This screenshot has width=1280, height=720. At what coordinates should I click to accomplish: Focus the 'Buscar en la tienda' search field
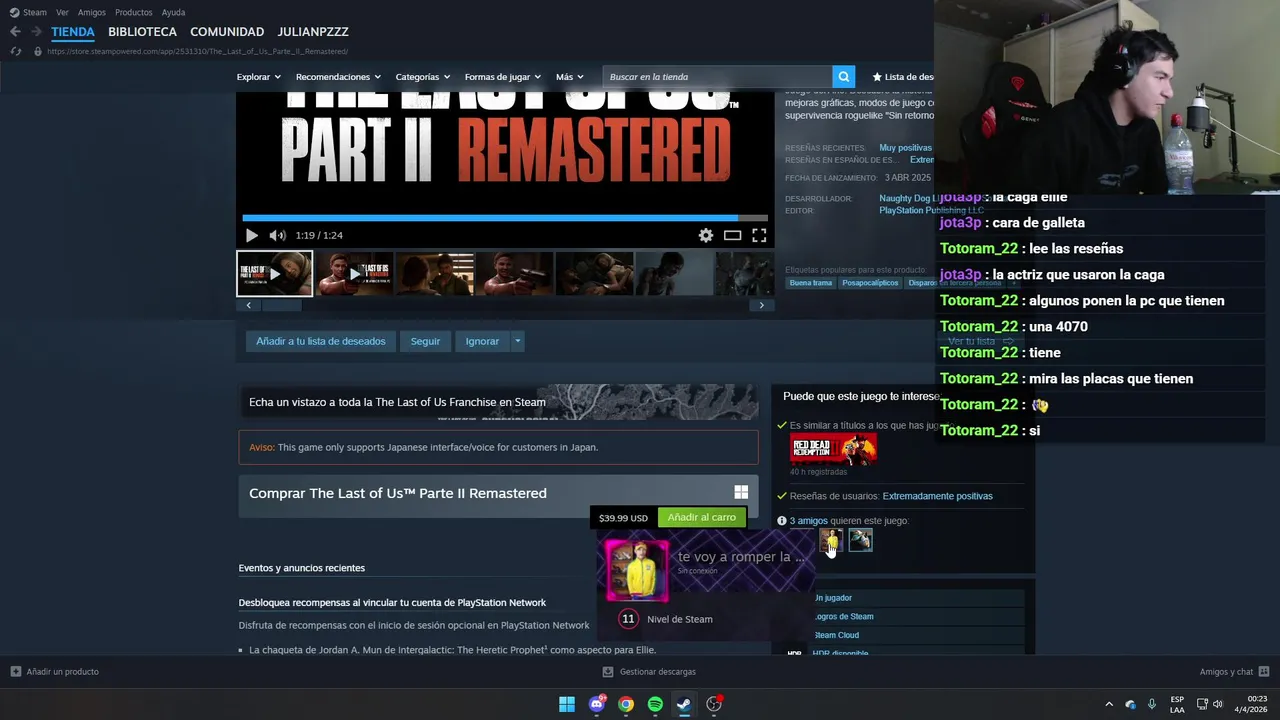717,77
